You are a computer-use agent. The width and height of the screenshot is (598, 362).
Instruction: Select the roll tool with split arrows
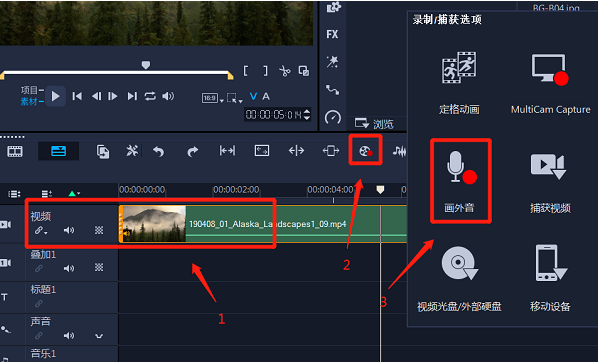coord(296,151)
